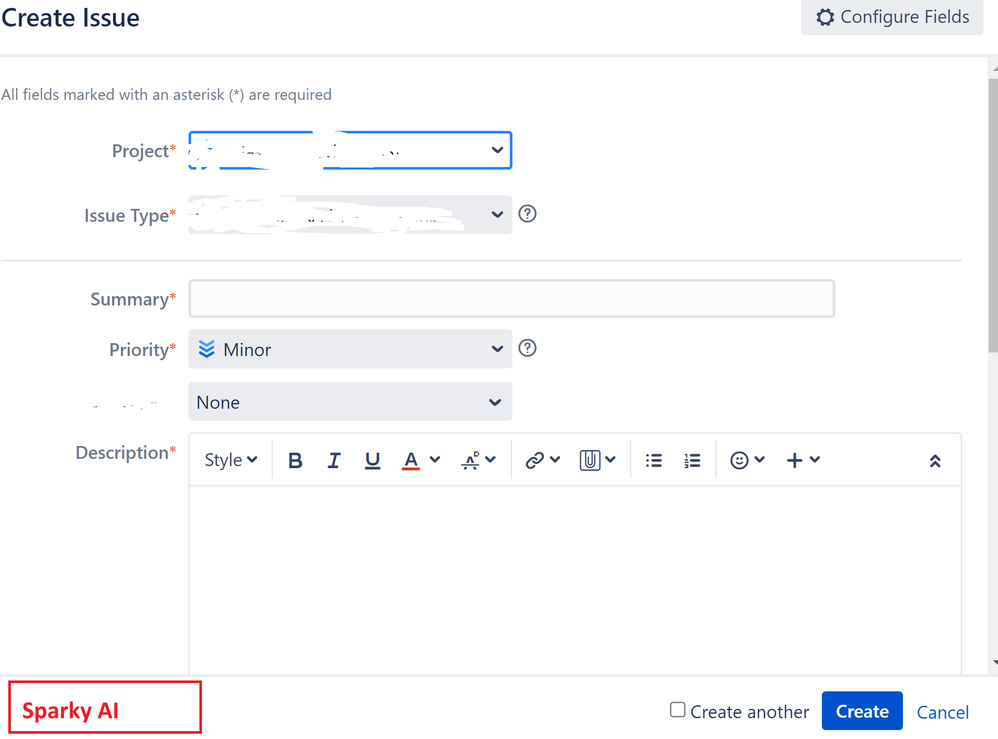
Task: Open the text color picker
Action: (412, 459)
